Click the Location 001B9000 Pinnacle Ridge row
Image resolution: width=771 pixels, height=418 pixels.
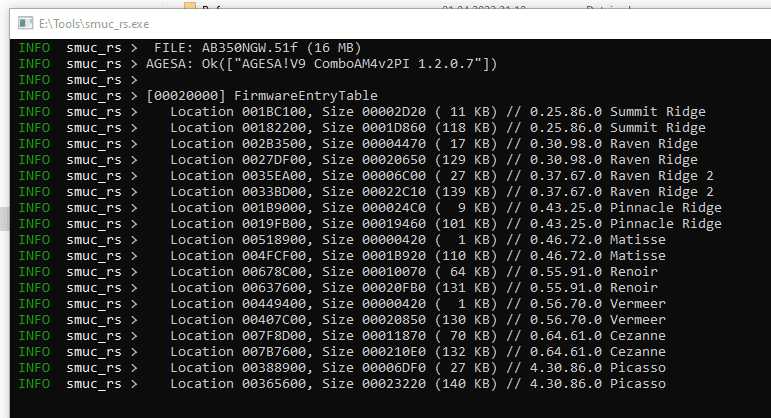point(370,208)
